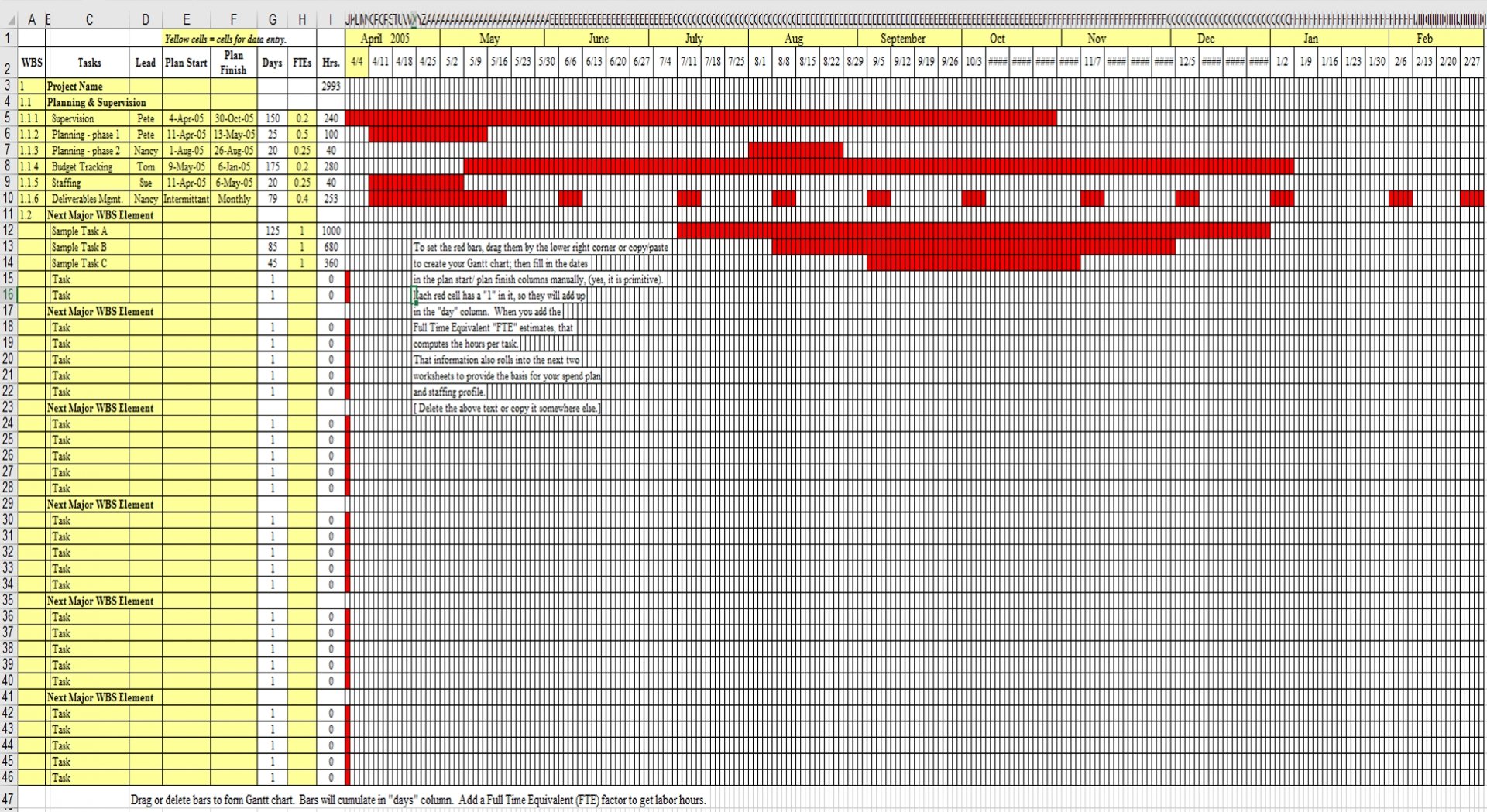Select plan finish '30-Oct-05' cell
The height and width of the screenshot is (812, 1487).
pos(233,118)
